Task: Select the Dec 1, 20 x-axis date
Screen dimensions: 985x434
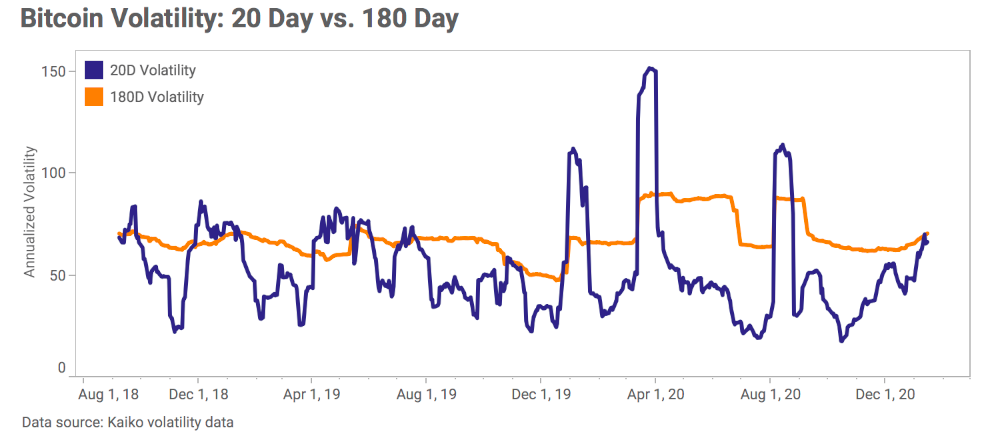Action: pyautogui.click(x=884, y=394)
